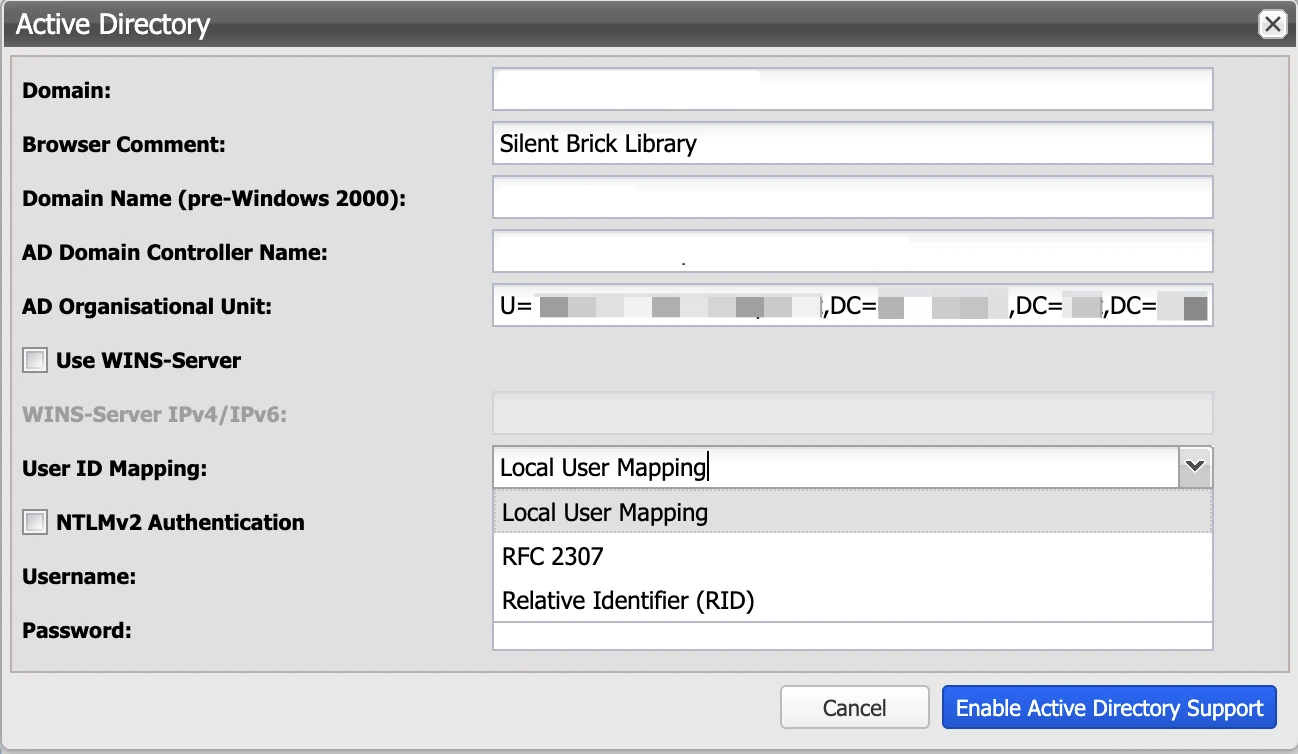The width and height of the screenshot is (1298, 754).
Task: Click the Browser Comment field with Silent Brick Library
Action: (x=852, y=144)
